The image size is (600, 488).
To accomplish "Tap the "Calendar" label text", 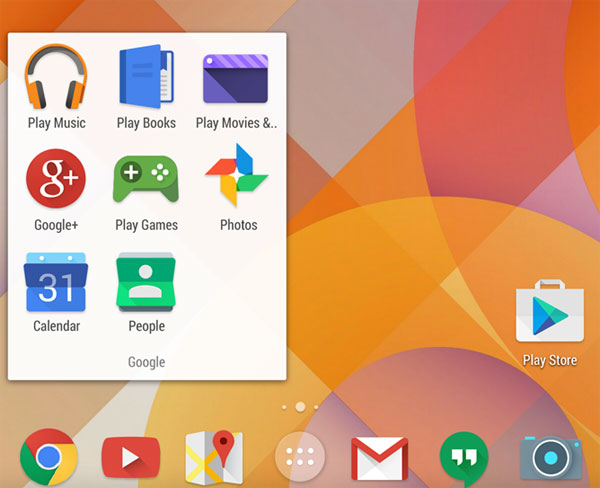I will pyautogui.click(x=57, y=326).
